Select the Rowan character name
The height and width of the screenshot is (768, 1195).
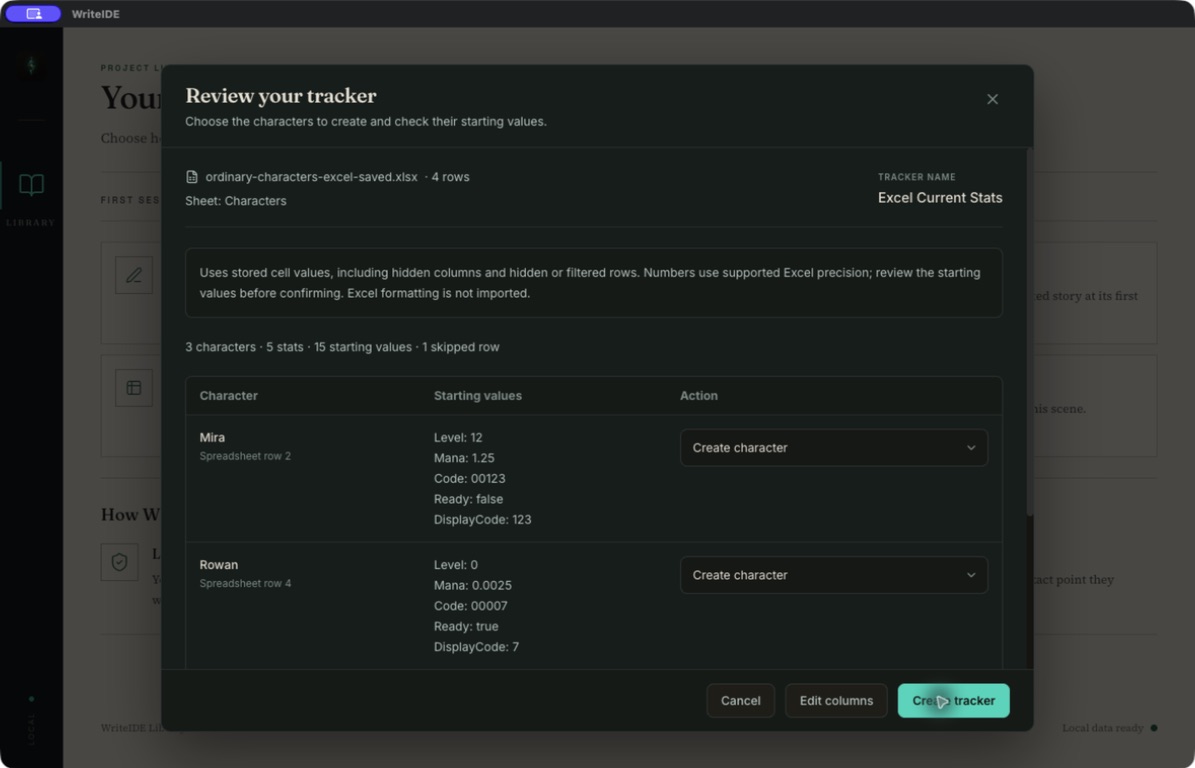(219, 565)
